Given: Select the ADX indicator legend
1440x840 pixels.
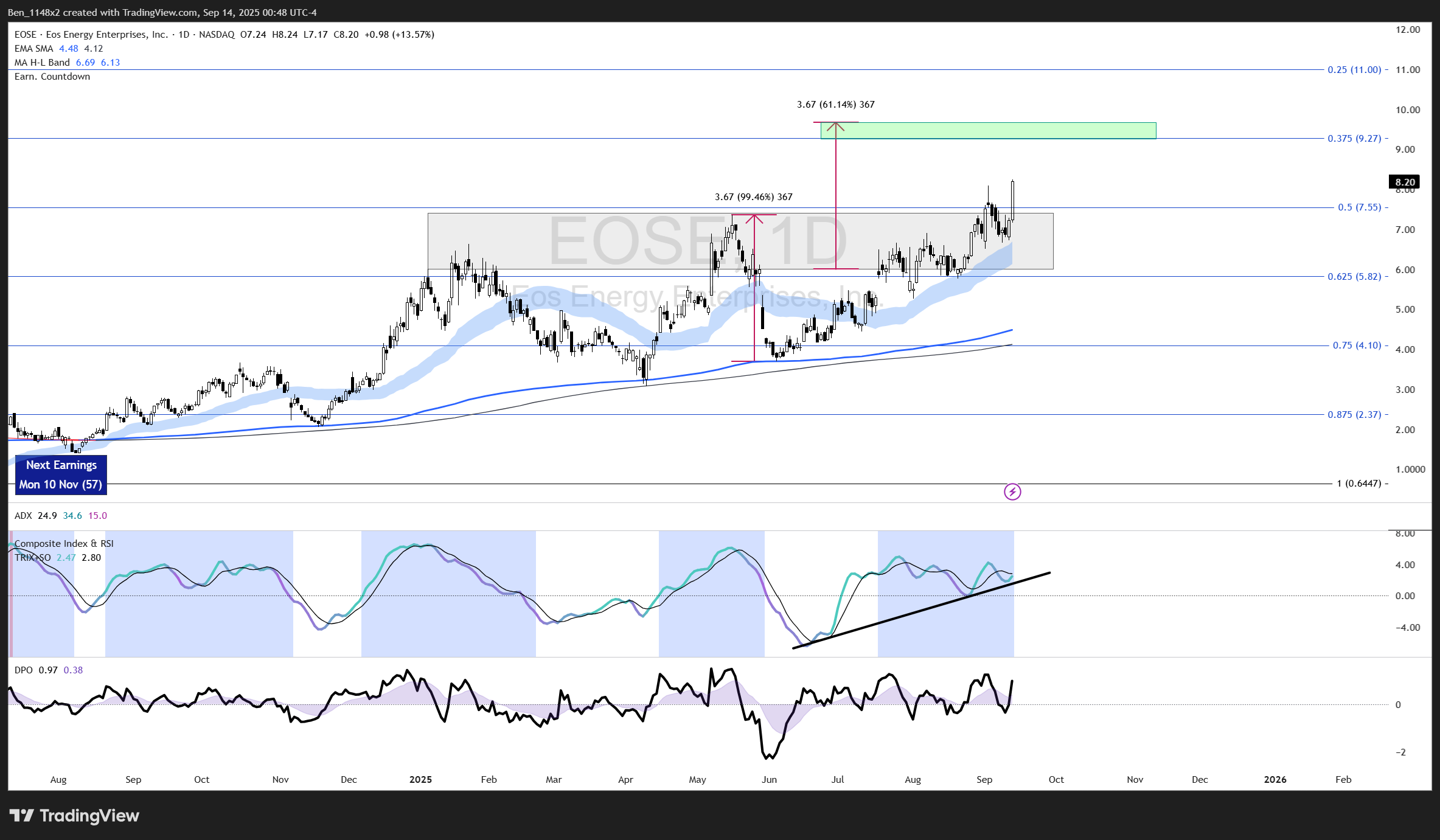Looking at the screenshot, I should [23, 516].
